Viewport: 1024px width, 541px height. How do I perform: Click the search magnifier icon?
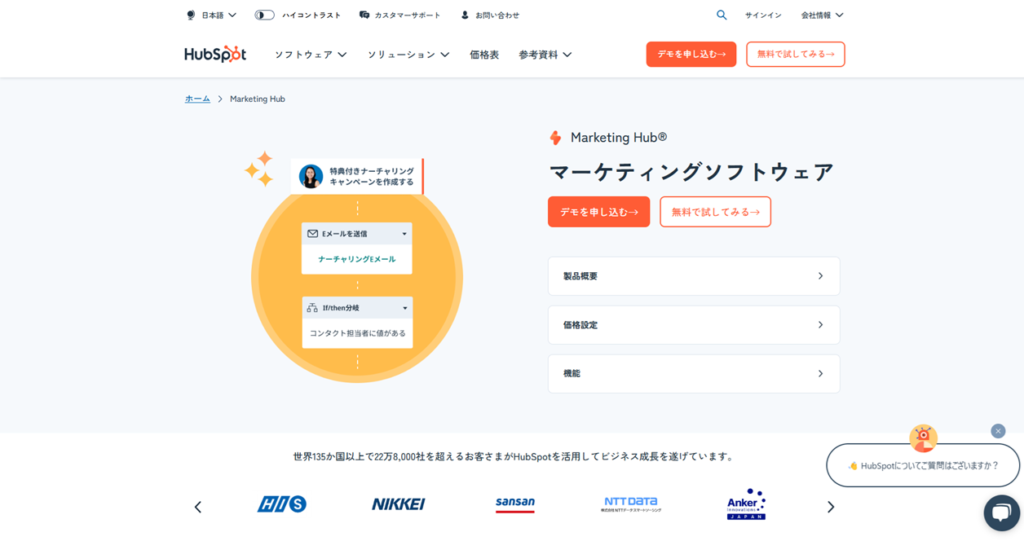[721, 15]
